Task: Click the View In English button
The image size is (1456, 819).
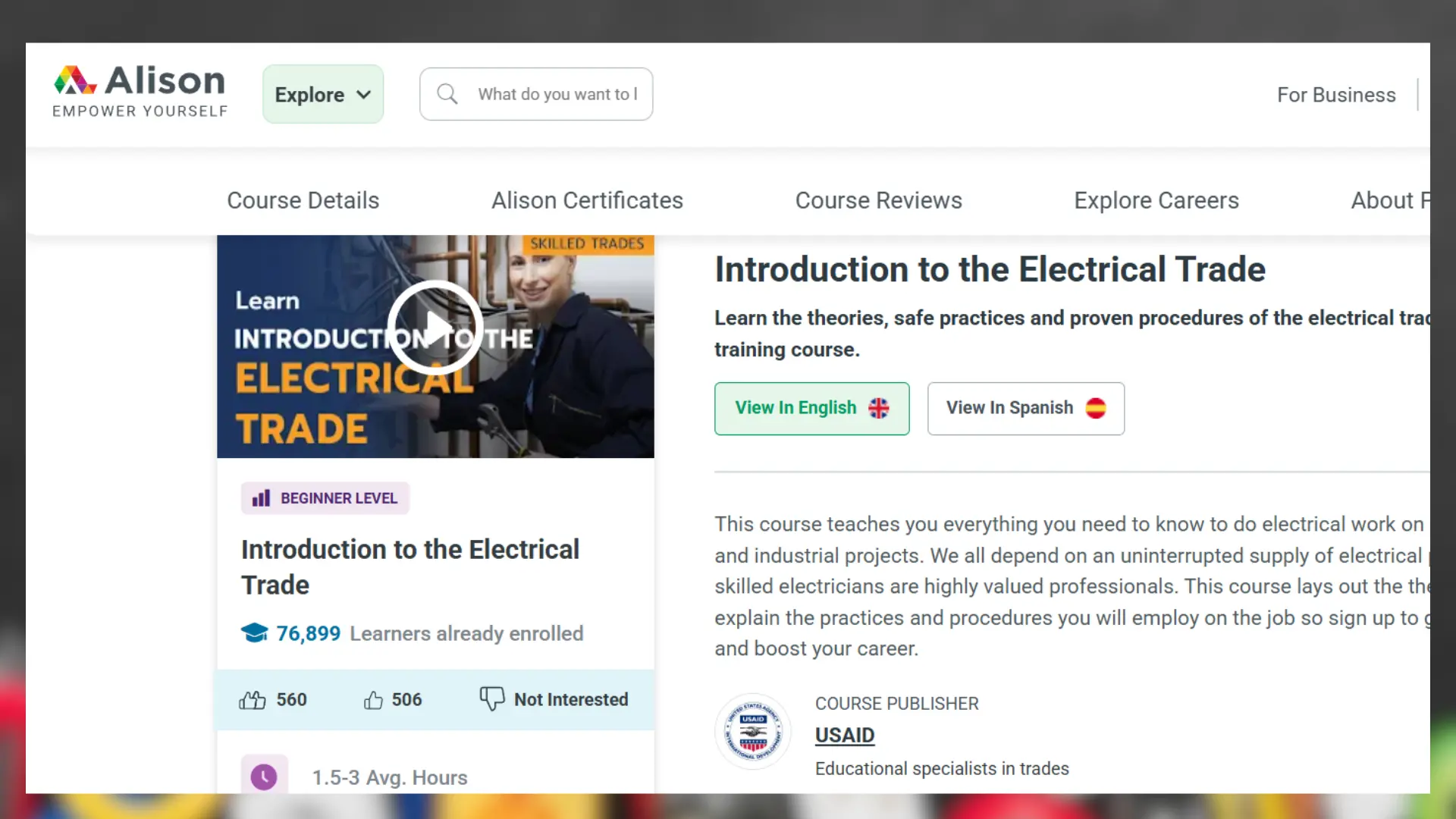Action: (x=811, y=408)
